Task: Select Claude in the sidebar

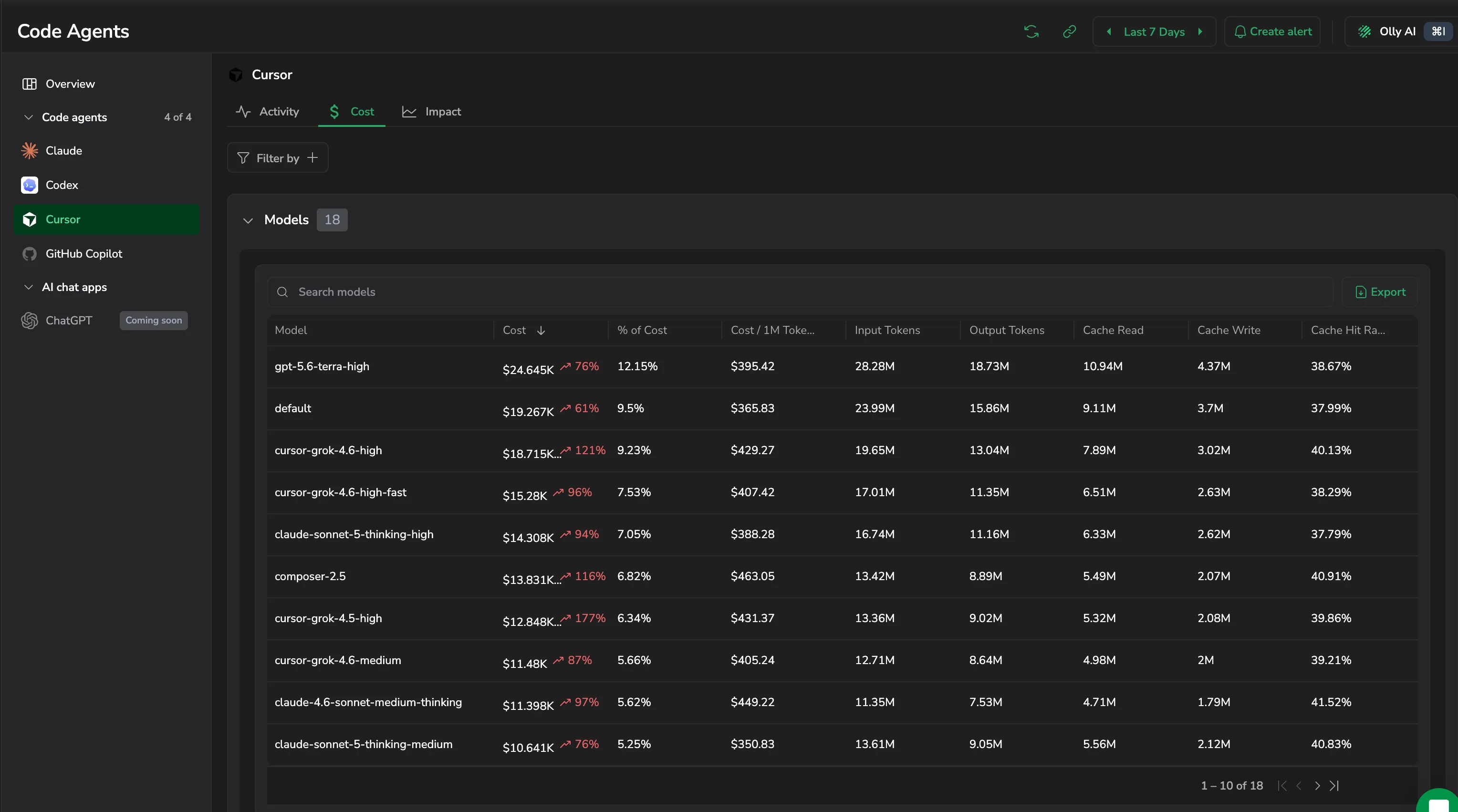Action: point(106,150)
